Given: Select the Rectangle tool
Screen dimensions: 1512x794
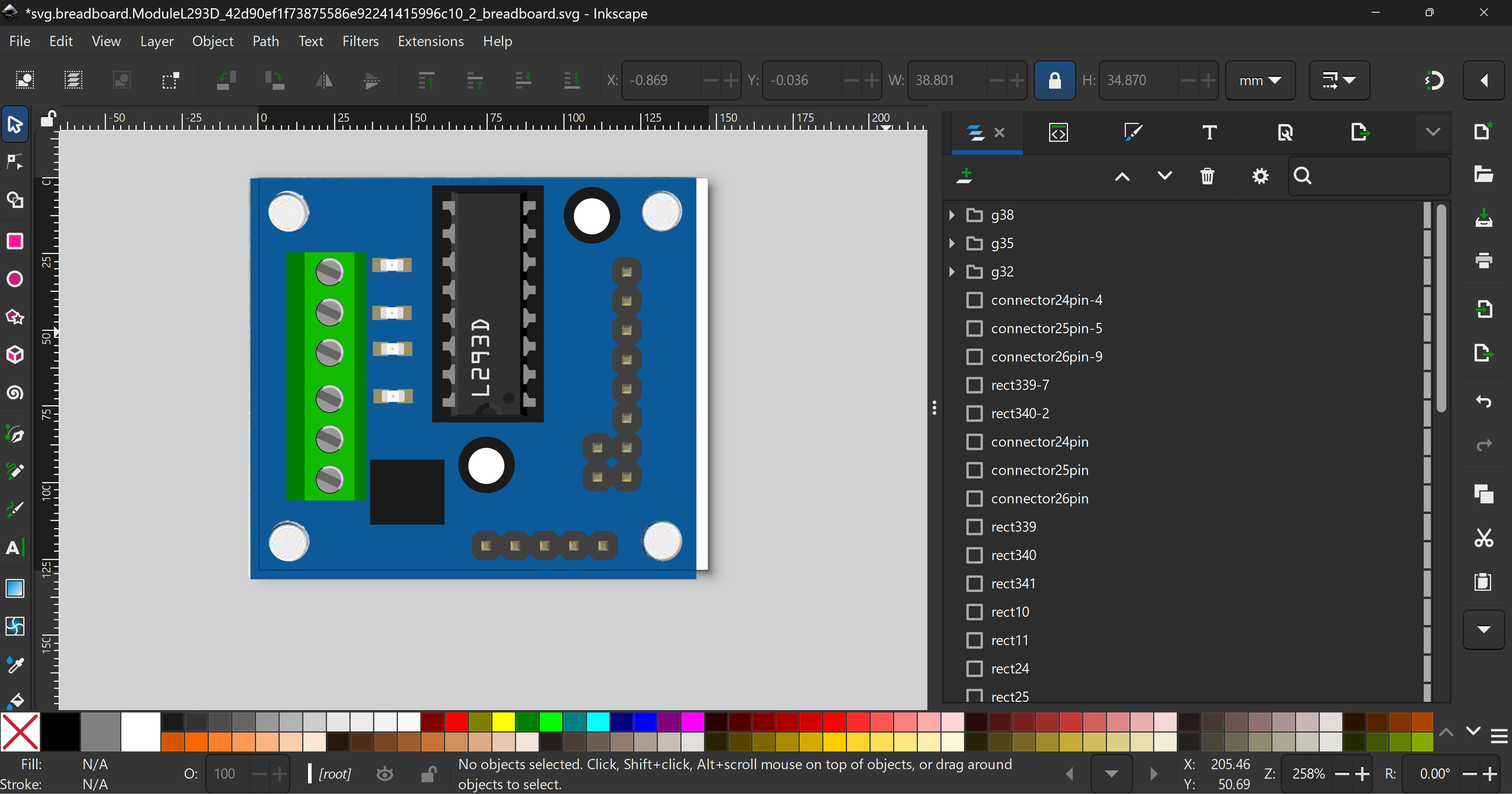Looking at the screenshot, I should pyautogui.click(x=15, y=241).
